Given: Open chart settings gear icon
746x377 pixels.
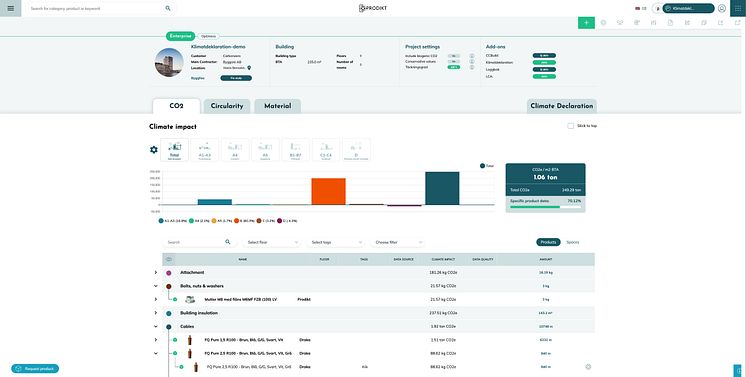Looking at the screenshot, I should coord(154,150).
